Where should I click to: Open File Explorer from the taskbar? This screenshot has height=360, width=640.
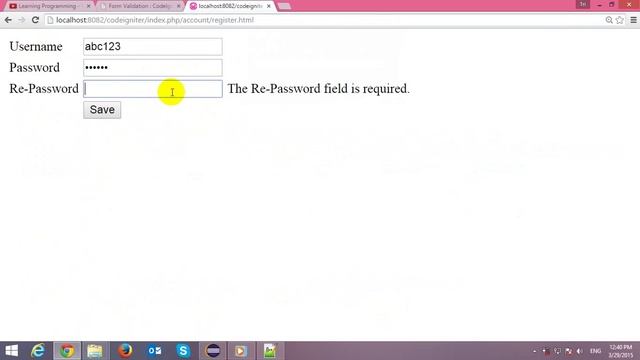point(95,351)
